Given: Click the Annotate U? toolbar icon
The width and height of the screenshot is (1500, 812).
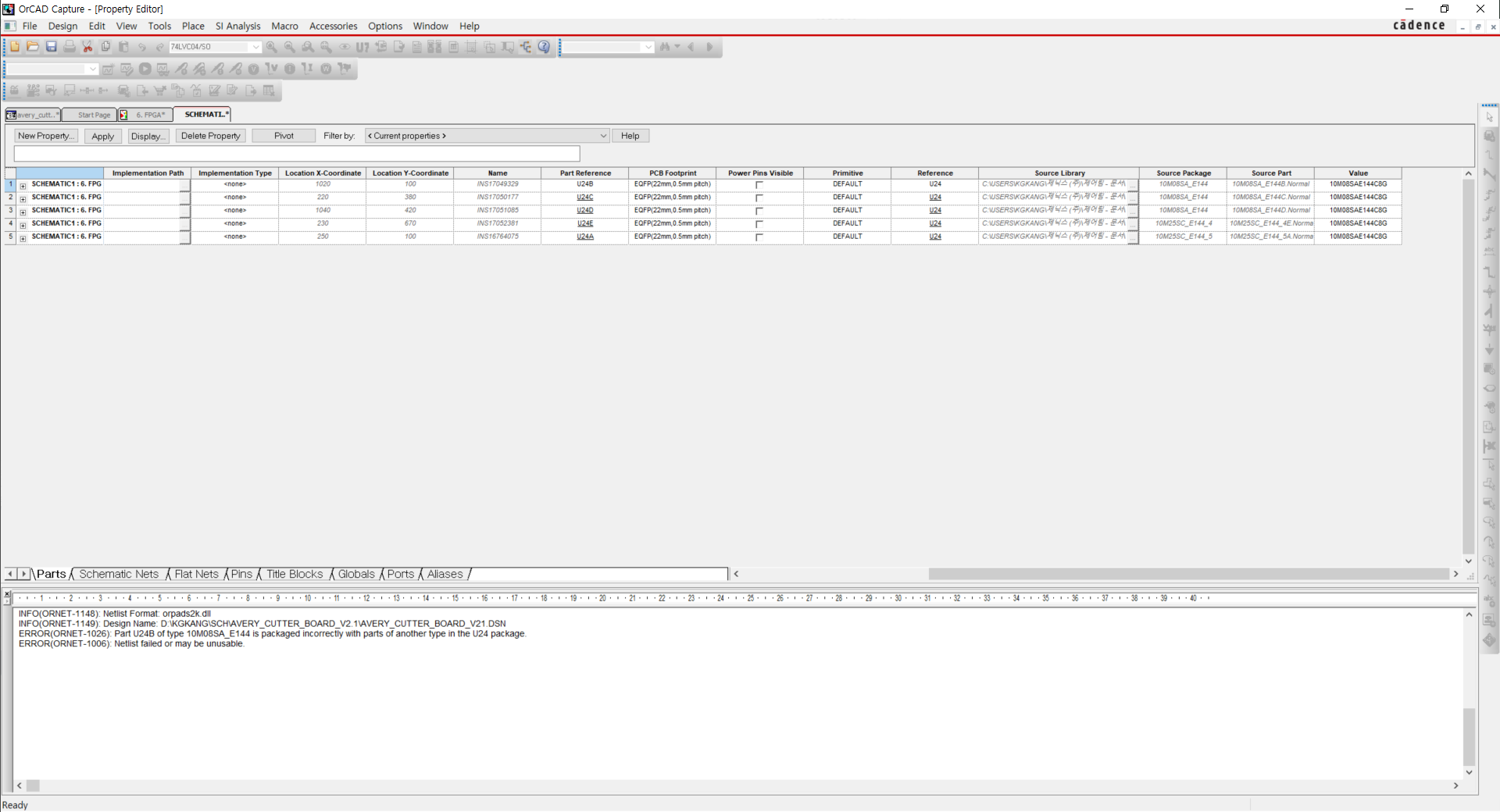Looking at the screenshot, I should 362,47.
